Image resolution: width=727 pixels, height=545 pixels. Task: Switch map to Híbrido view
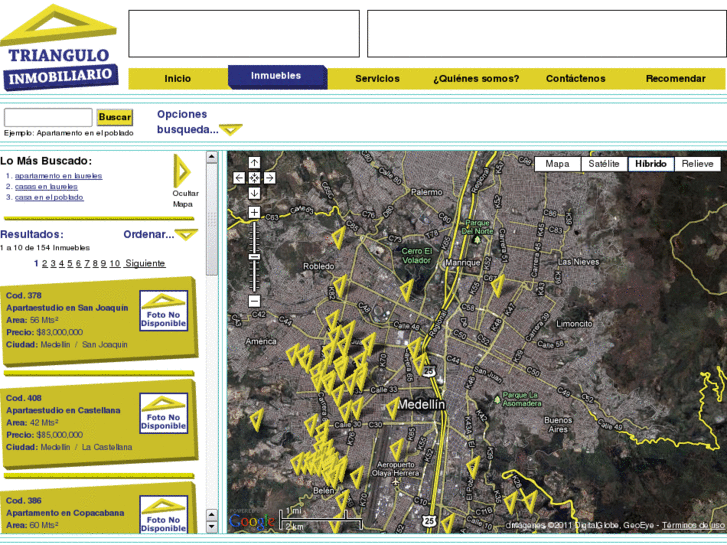coord(651,164)
